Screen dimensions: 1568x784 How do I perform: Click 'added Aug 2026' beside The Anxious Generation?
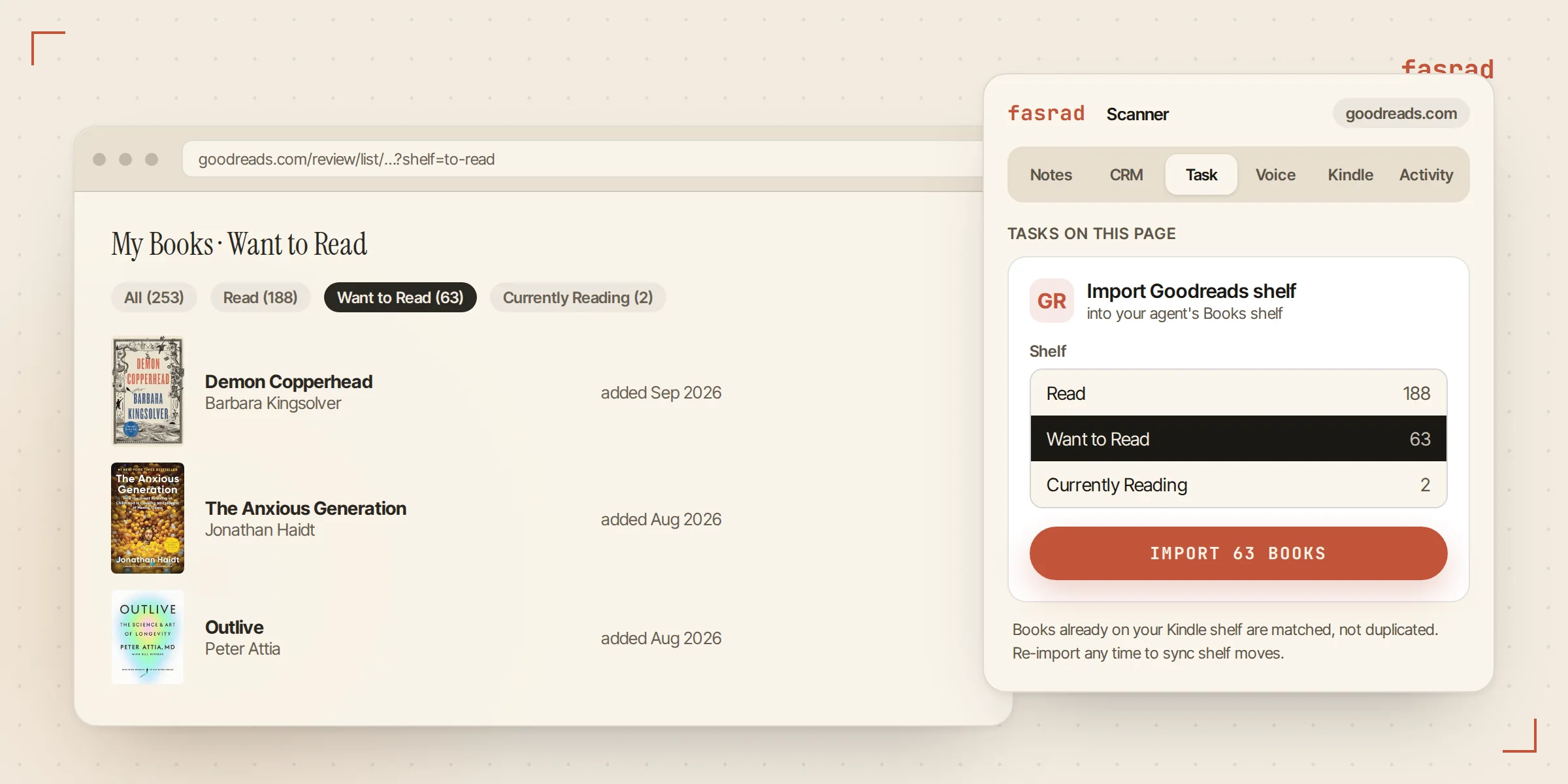click(661, 519)
